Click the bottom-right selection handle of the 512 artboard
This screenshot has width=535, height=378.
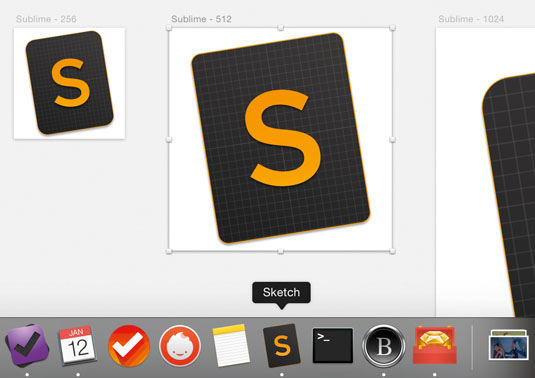click(392, 251)
